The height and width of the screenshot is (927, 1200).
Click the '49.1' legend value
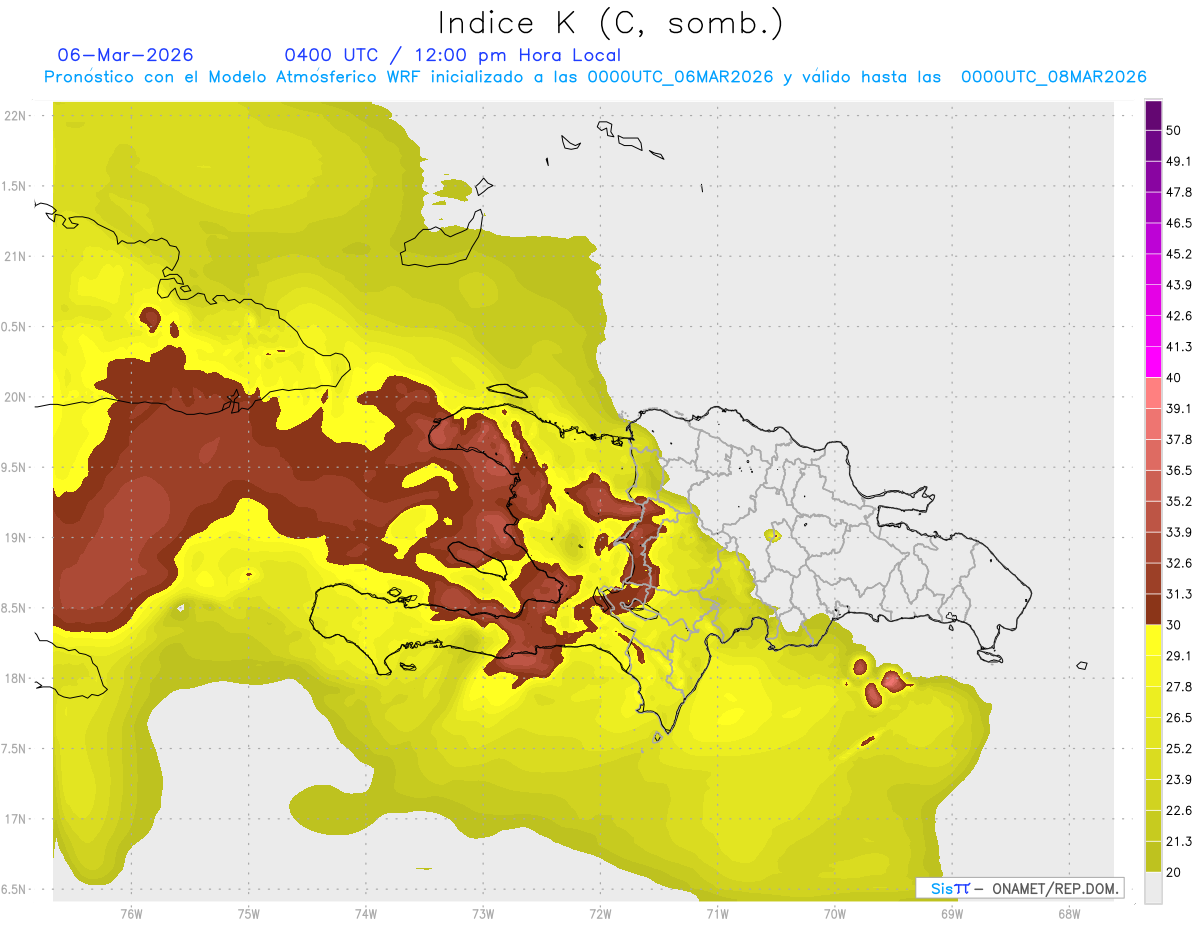[x=1178, y=161]
